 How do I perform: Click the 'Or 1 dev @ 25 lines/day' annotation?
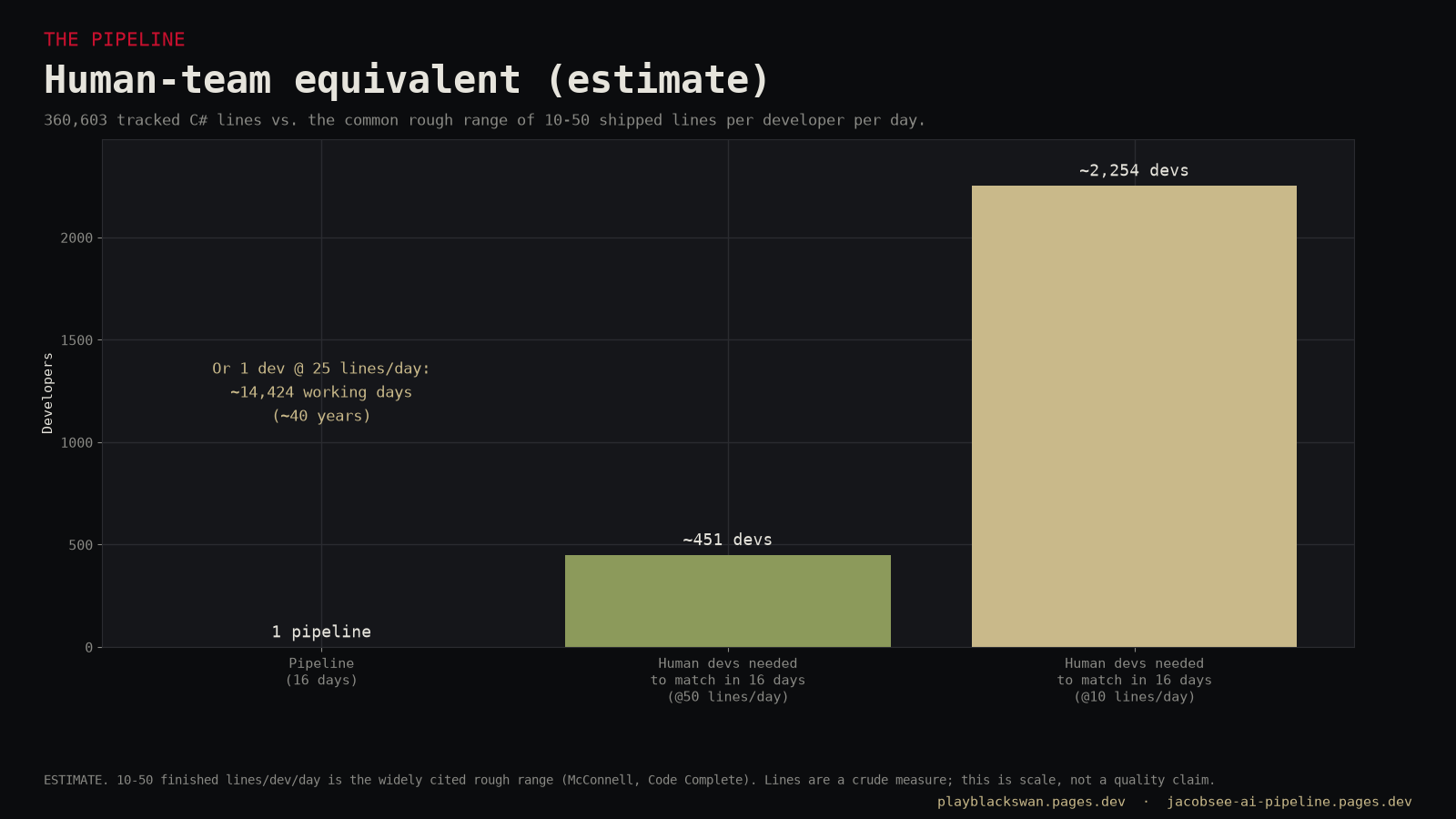point(321,369)
